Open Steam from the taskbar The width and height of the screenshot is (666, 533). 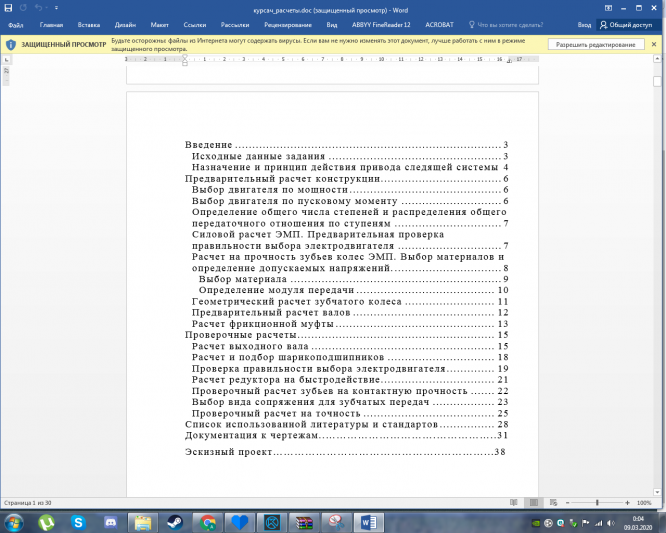click(x=175, y=522)
